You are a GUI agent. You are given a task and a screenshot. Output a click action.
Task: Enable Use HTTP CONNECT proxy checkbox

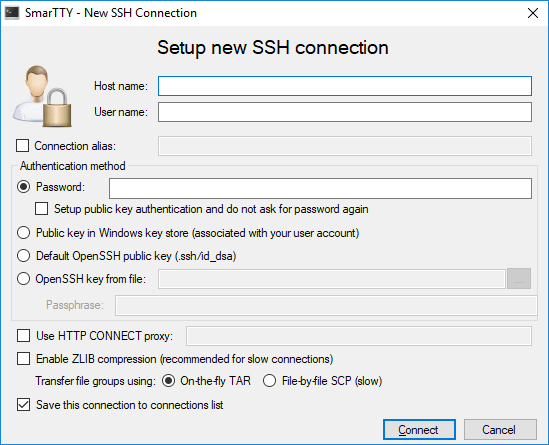coord(23,335)
